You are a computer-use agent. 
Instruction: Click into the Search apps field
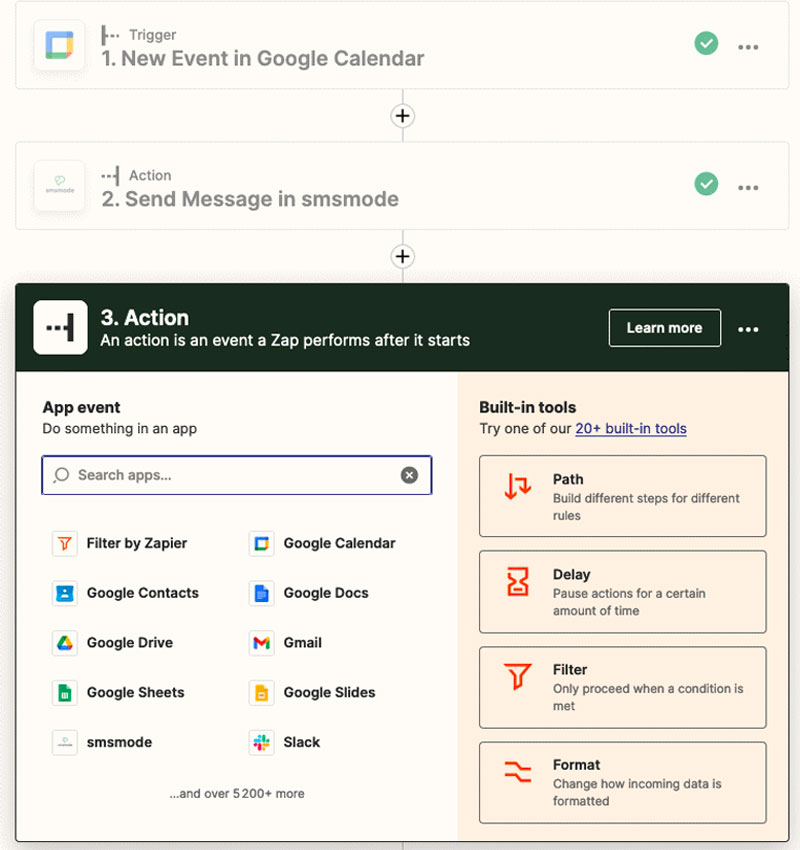pos(237,475)
